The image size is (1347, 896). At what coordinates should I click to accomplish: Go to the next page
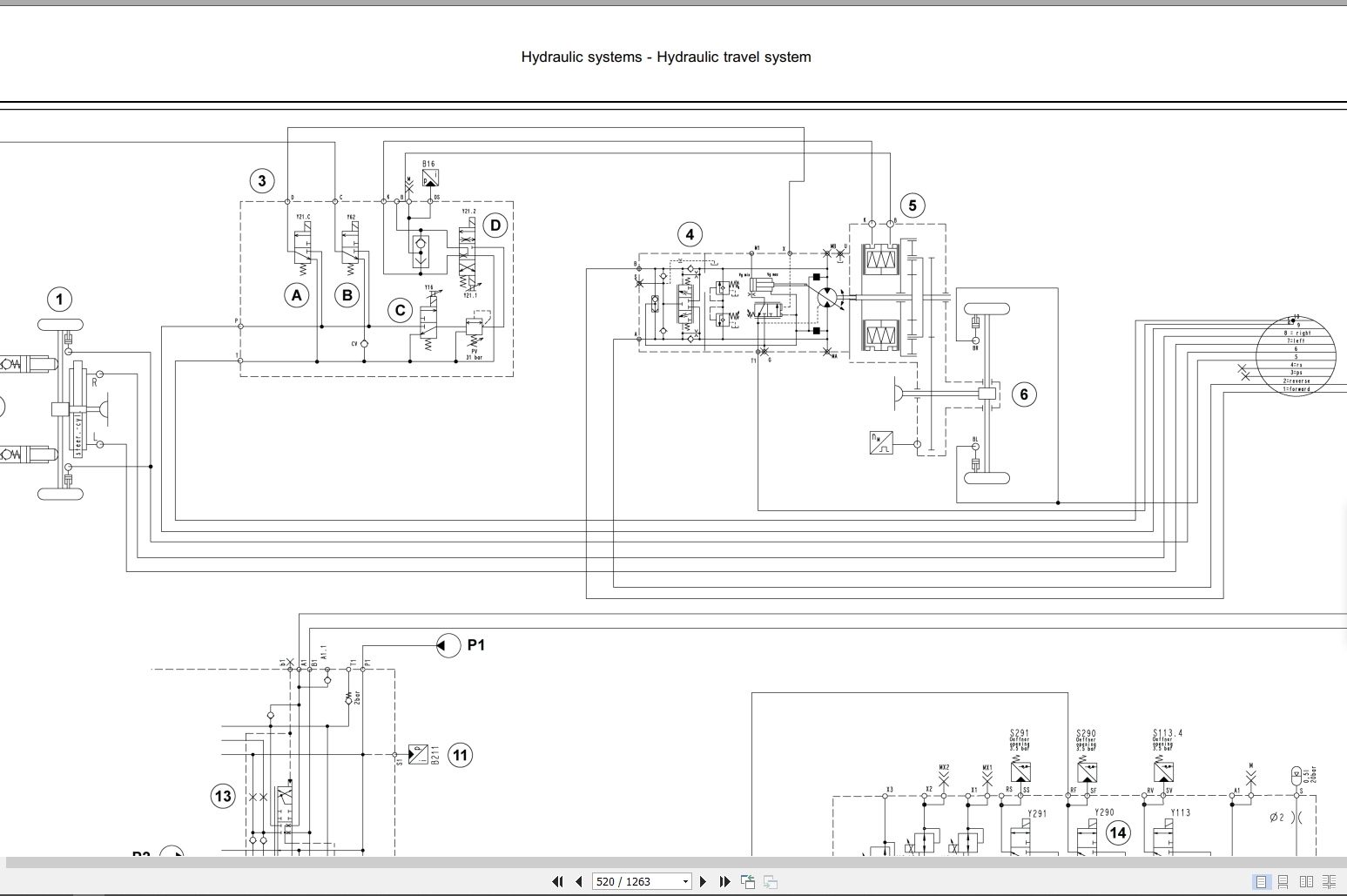click(704, 881)
